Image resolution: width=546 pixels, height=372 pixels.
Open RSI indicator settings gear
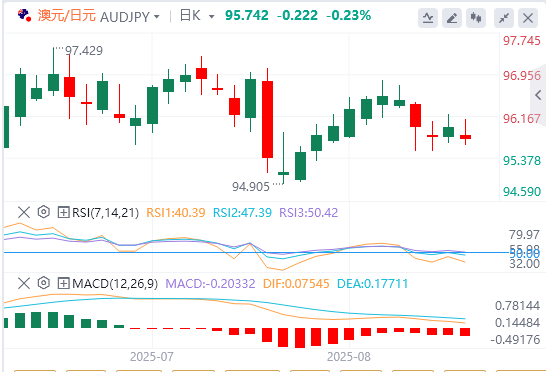pos(44,212)
